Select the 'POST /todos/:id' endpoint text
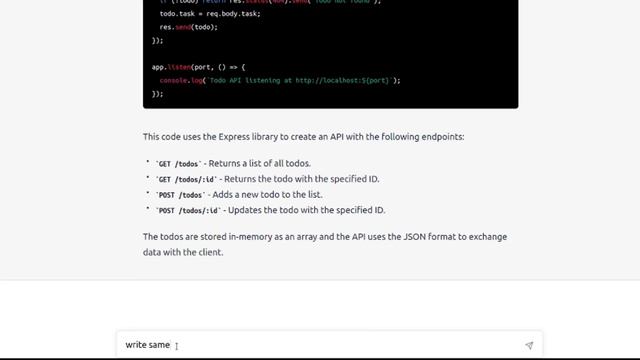The height and width of the screenshot is (360, 640). [188, 211]
